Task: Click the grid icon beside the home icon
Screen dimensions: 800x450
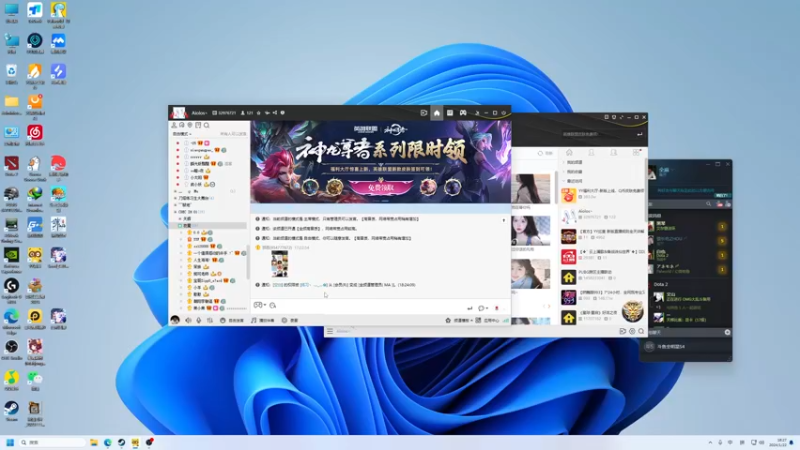Action: (450, 113)
